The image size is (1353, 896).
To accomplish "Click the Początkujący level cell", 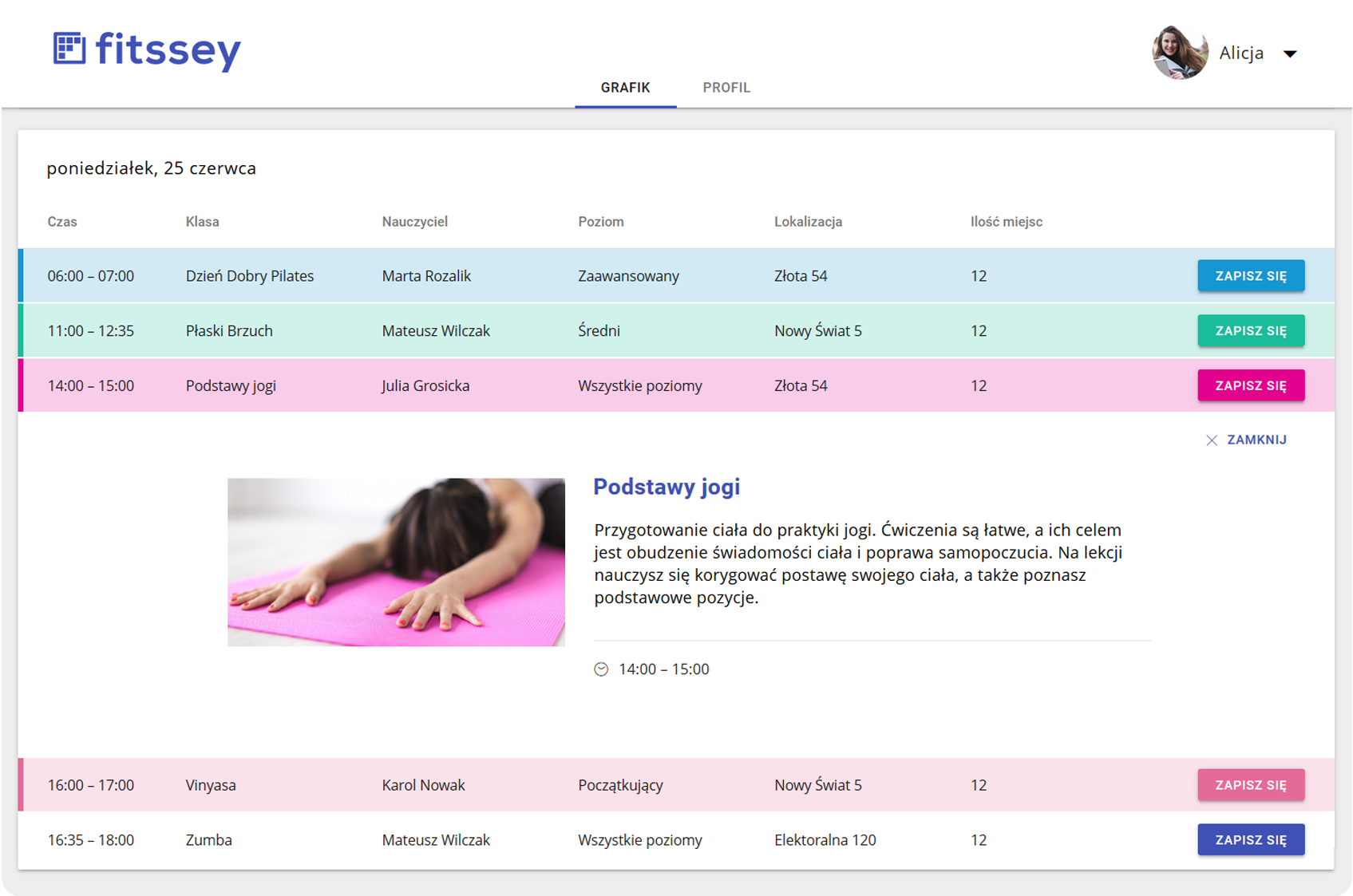I will tap(620, 785).
